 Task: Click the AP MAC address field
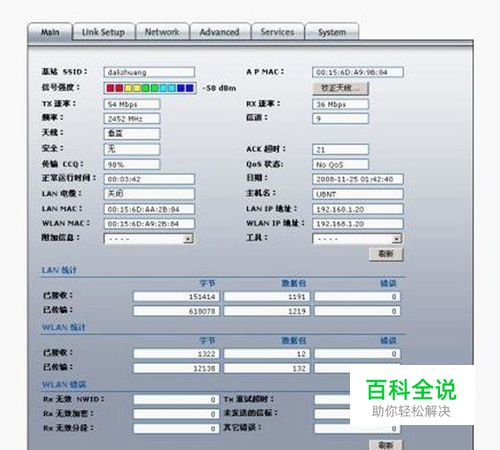pos(358,72)
